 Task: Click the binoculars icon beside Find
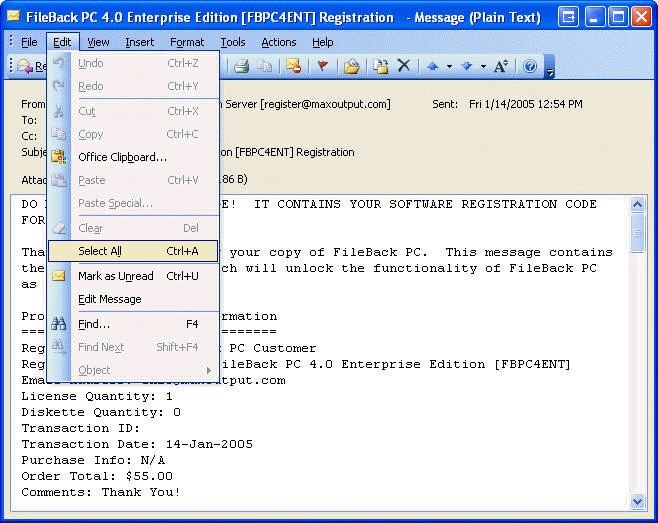59,324
